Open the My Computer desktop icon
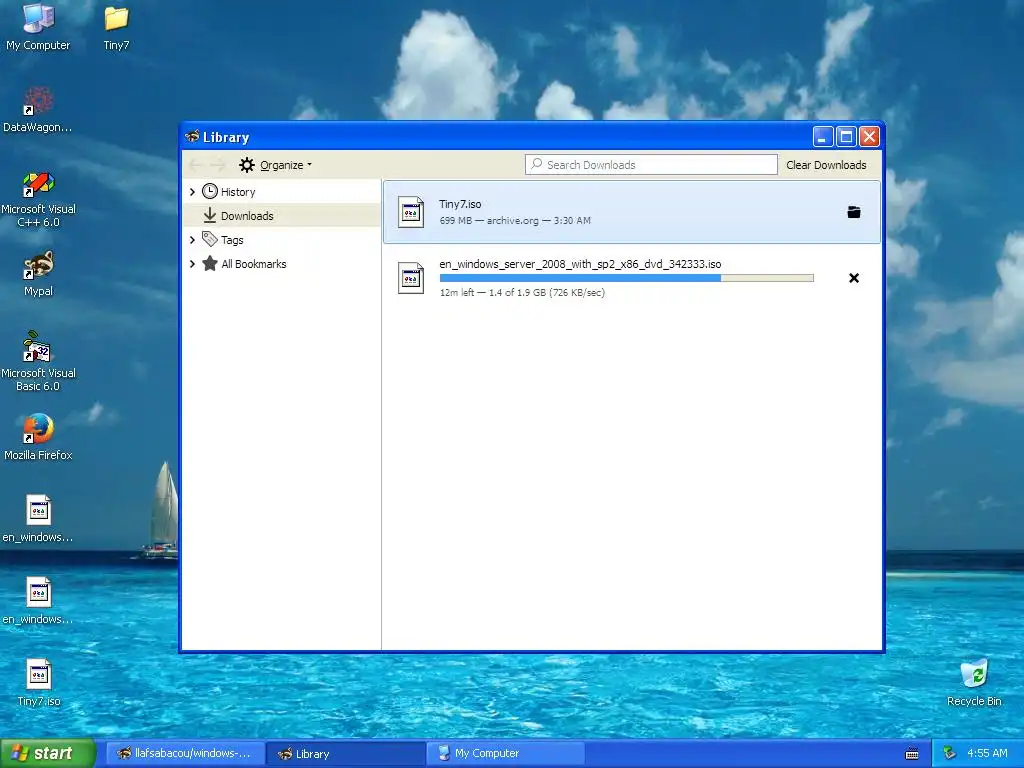This screenshot has height=768, width=1024. tap(38, 27)
